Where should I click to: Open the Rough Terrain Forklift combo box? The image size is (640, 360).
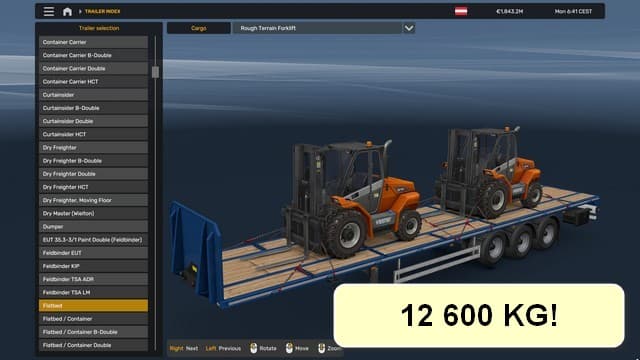324,28
